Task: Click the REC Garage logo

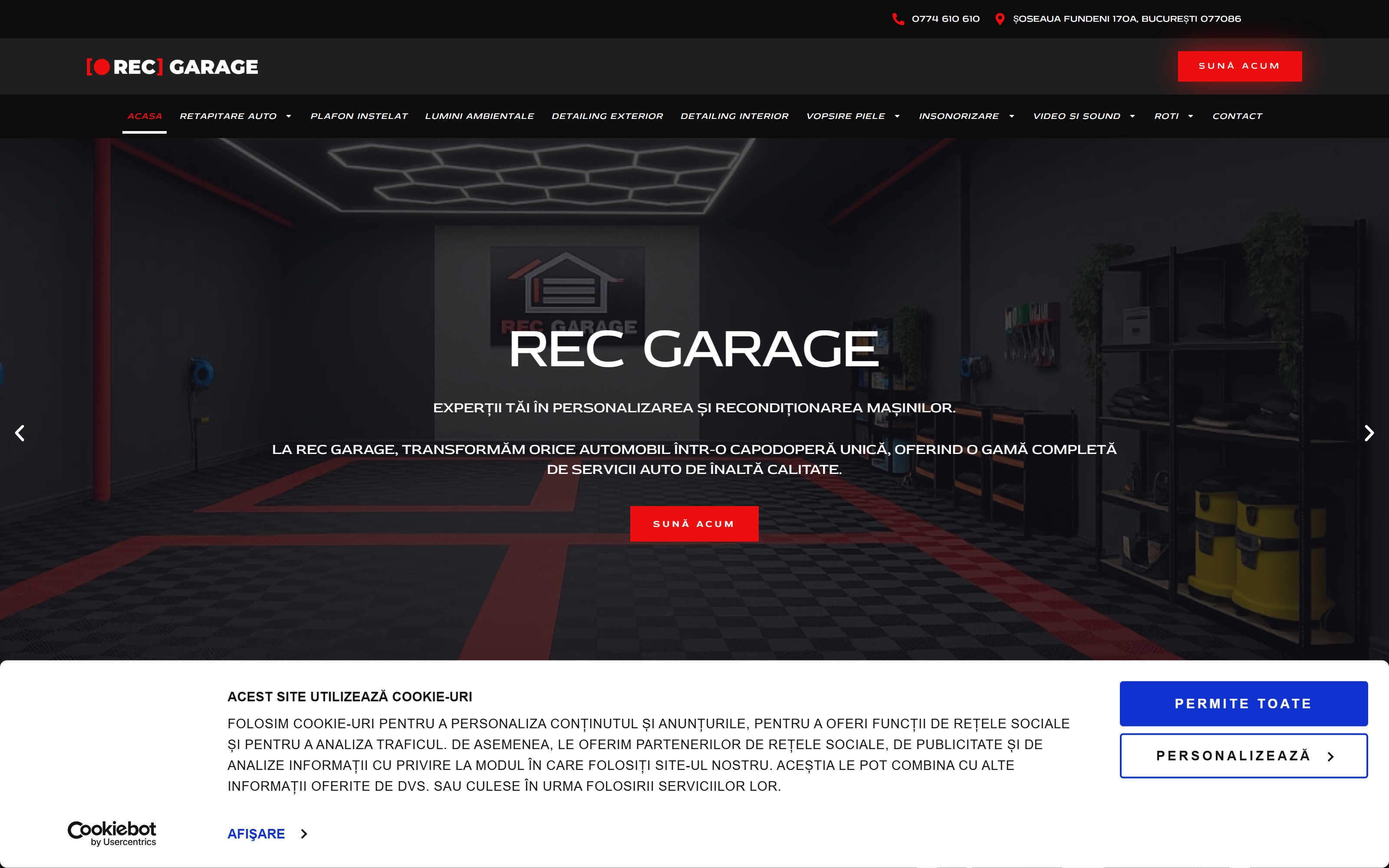Action: (172, 66)
